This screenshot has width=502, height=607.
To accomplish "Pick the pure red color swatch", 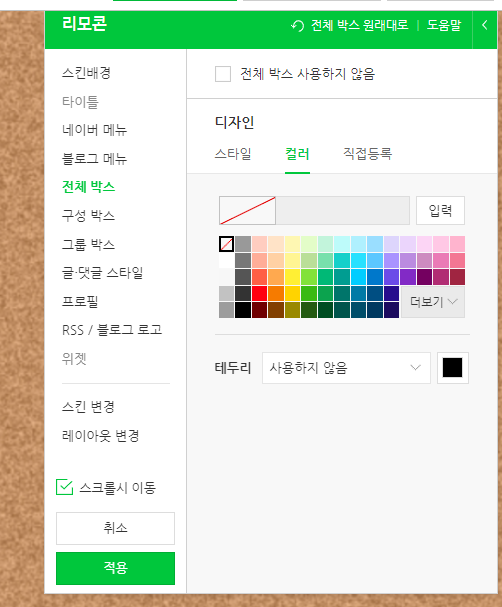I will (x=259, y=294).
